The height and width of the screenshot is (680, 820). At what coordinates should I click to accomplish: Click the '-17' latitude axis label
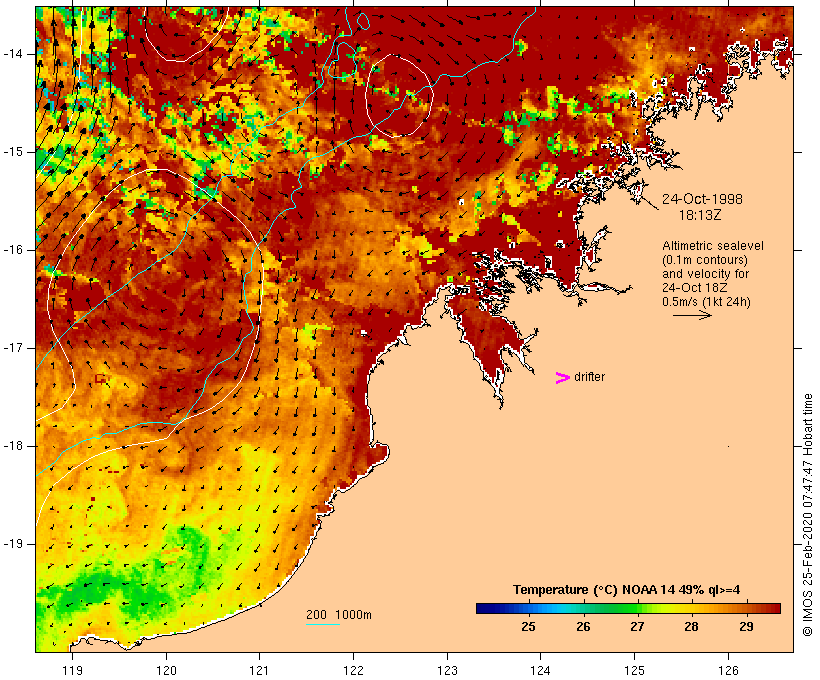point(12,348)
